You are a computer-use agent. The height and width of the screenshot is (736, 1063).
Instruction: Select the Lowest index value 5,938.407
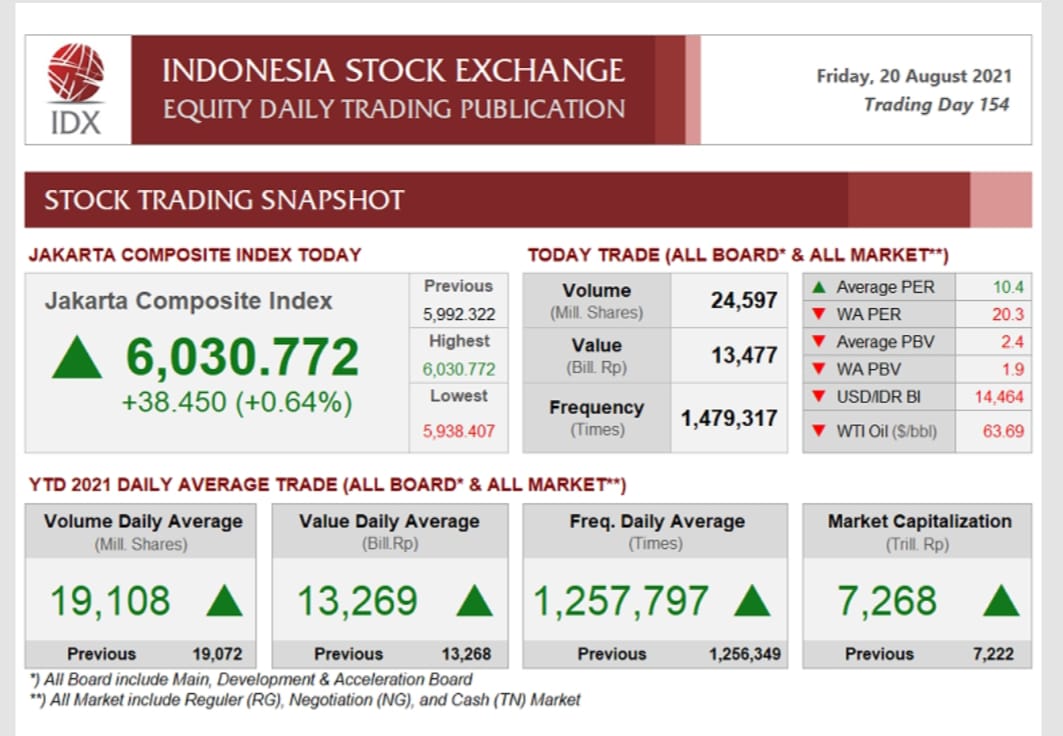click(458, 432)
